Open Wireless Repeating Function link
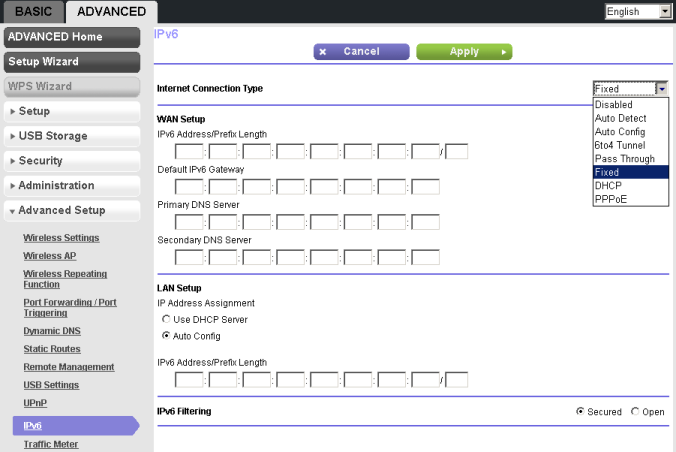Image resolution: width=676 pixels, height=452 pixels. (65, 279)
